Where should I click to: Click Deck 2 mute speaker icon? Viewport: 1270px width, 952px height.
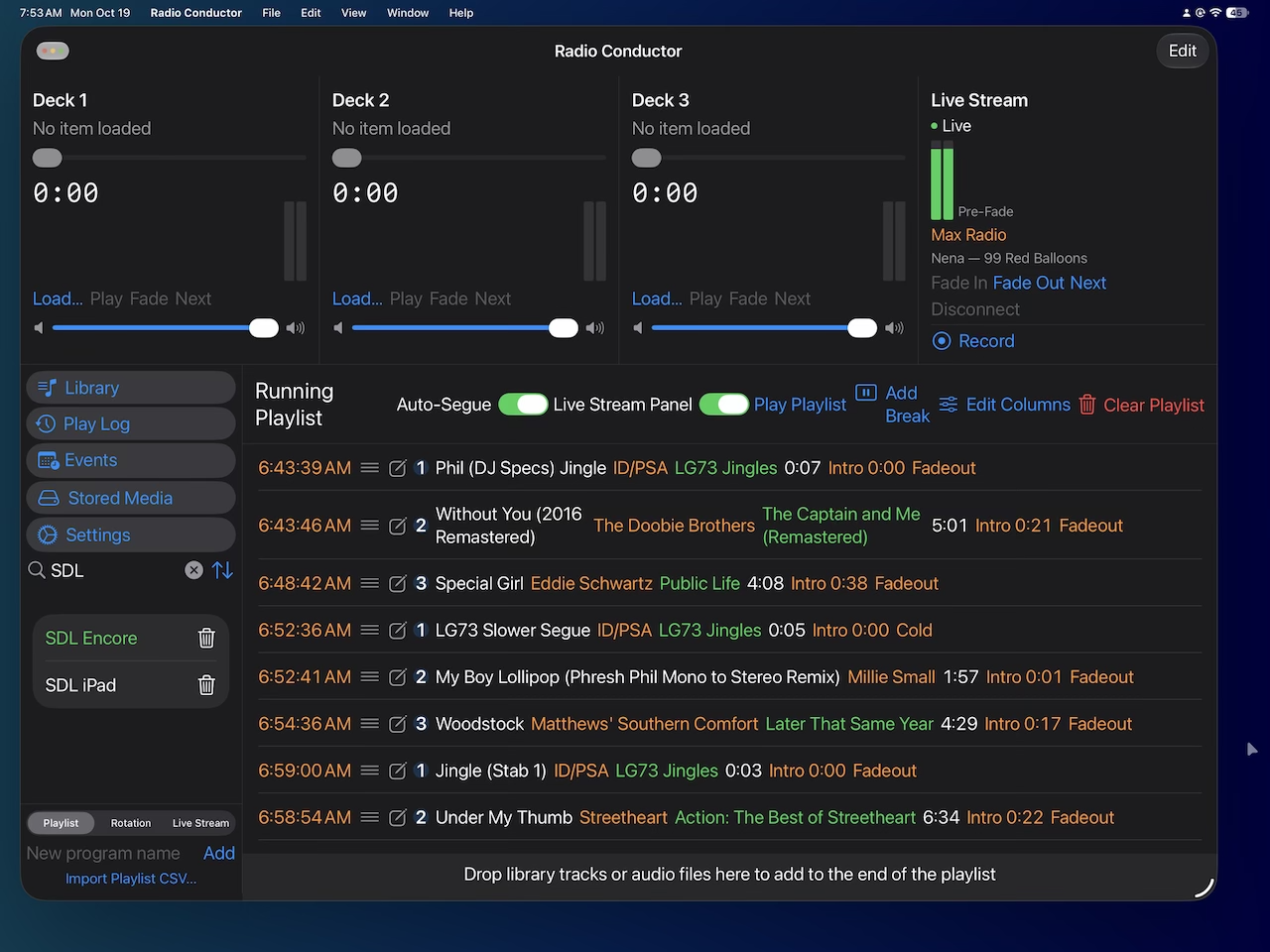tap(338, 328)
